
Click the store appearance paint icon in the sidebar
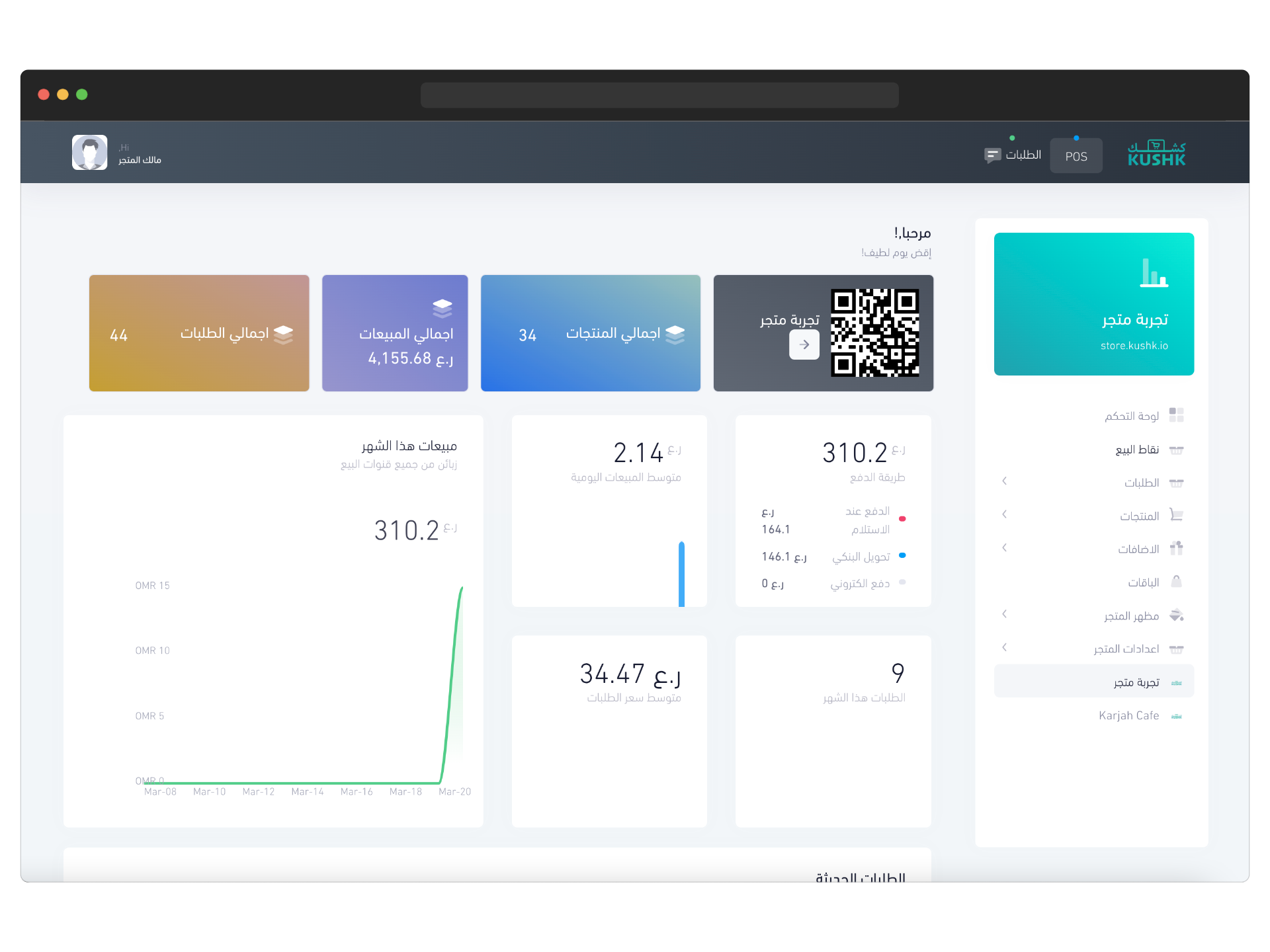click(x=1176, y=615)
